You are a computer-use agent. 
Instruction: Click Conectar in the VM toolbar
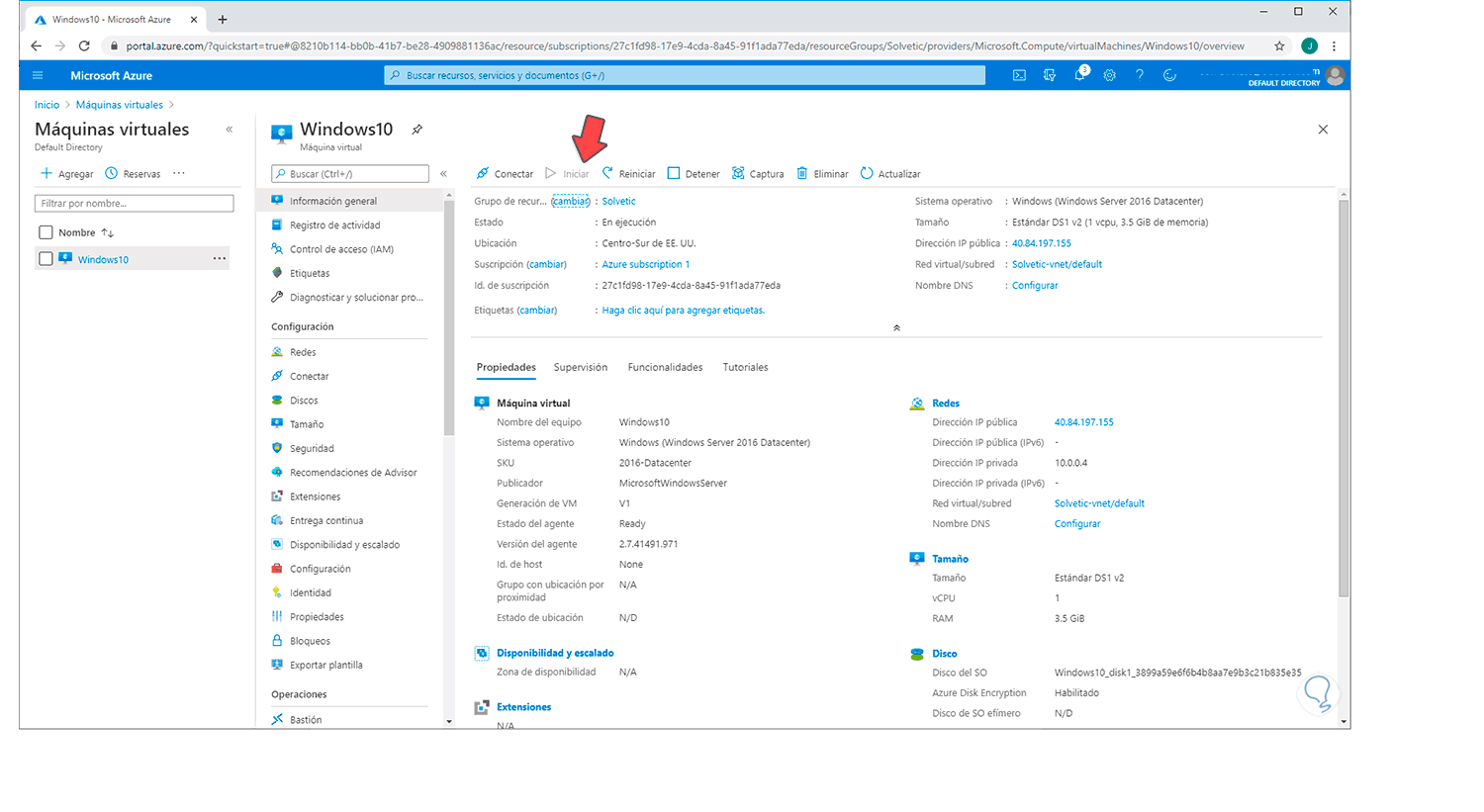tap(505, 174)
